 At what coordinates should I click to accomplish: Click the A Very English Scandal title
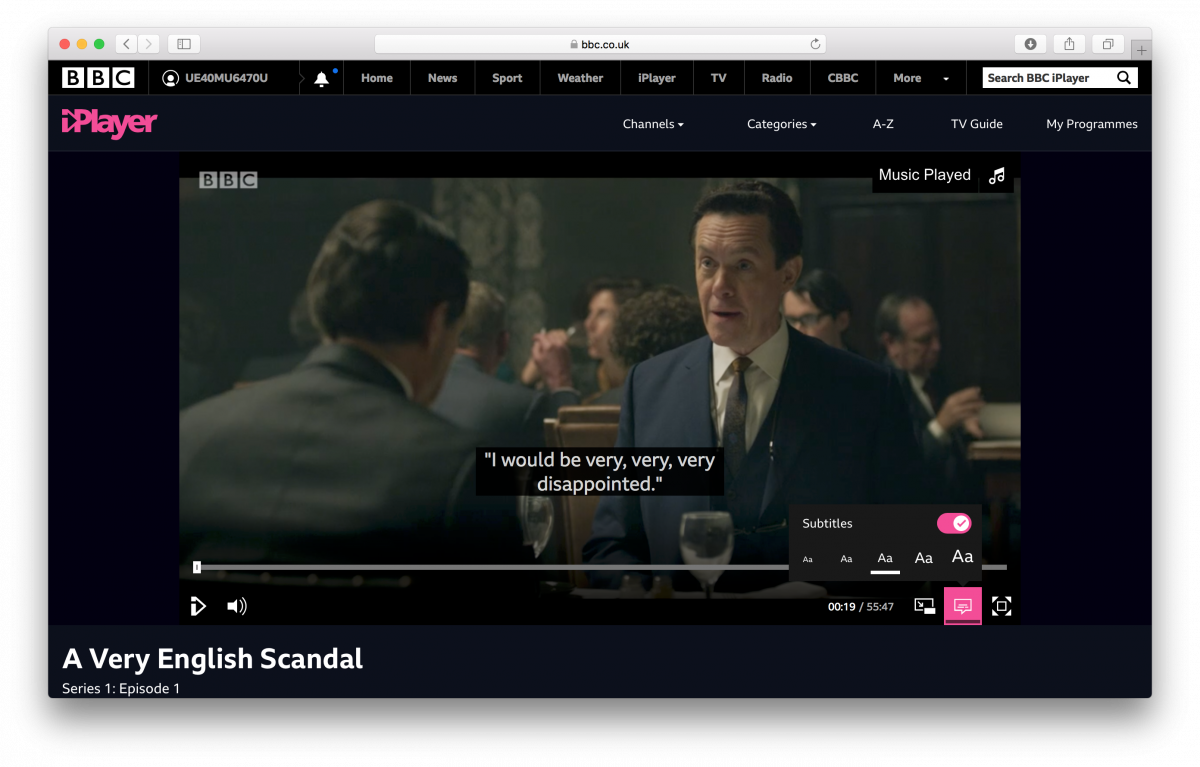pos(213,659)
